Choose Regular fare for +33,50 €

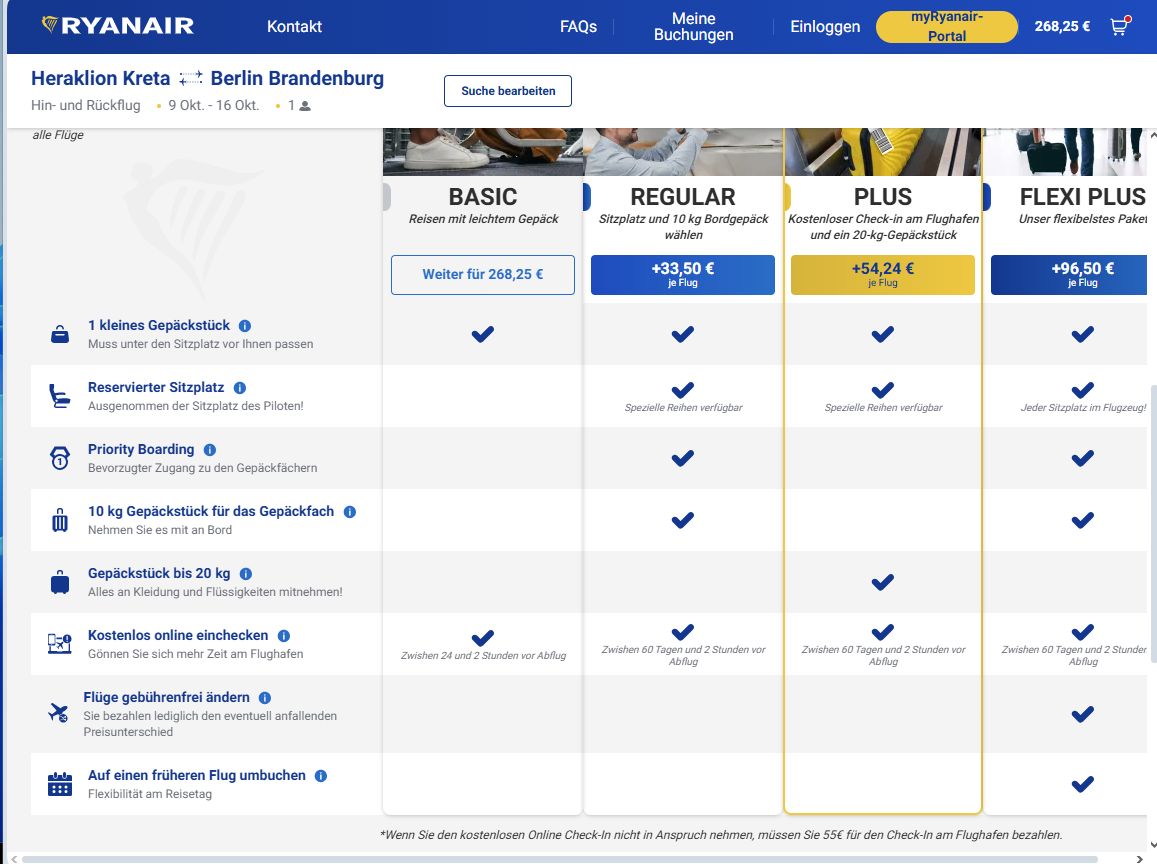click(x=682, y=275)
